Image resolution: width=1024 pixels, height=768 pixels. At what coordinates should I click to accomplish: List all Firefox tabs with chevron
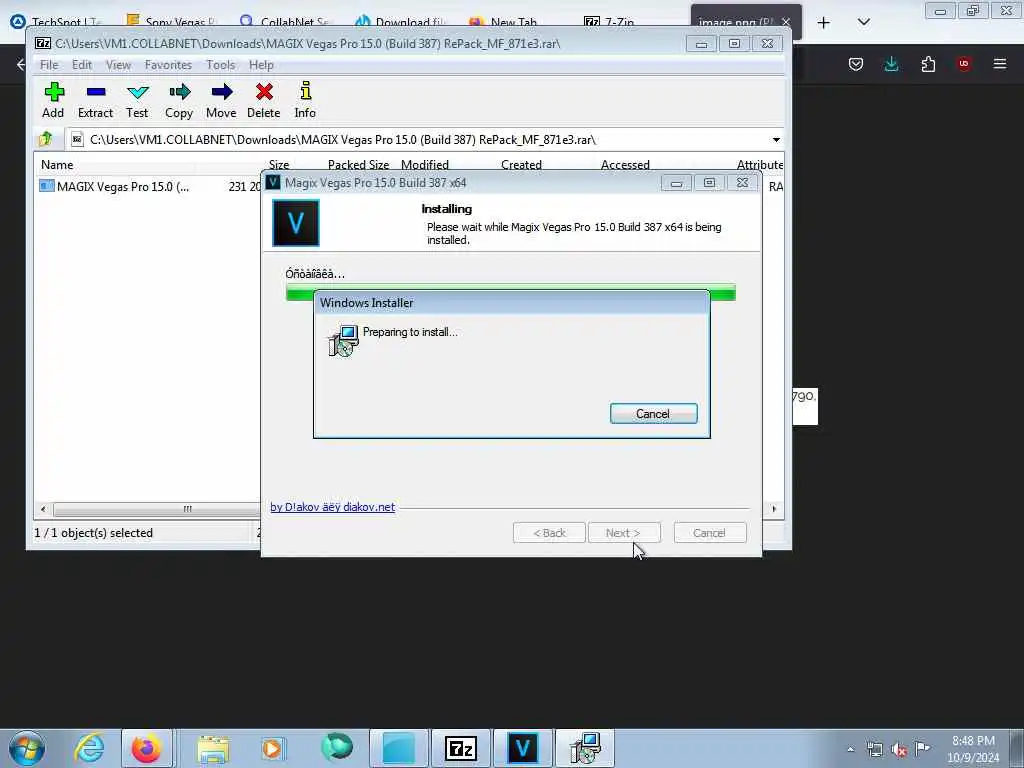coord(863,23)
